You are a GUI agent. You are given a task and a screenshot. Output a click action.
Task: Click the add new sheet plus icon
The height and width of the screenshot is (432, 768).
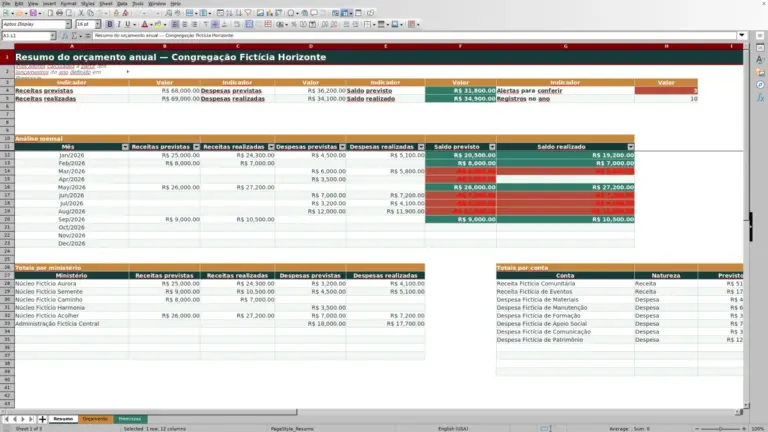click(x=42, y=419)
